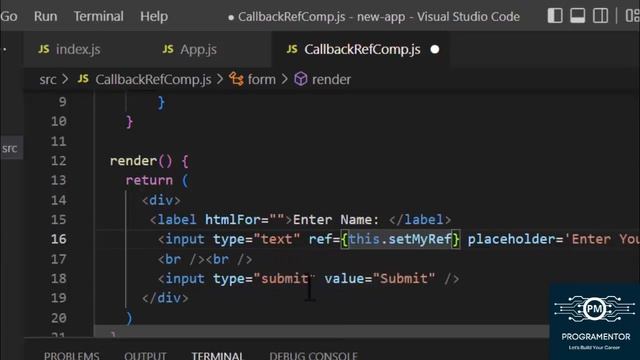Click the src breadcrumb segment
The image size is (640, 360).
point(48,80)
